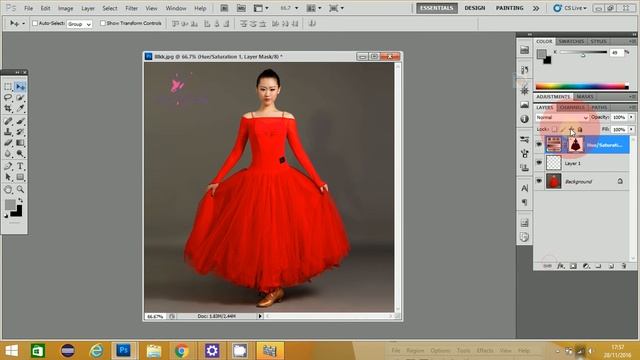Delete layer with trash icon
This screenshot has width=640, height=360.
click(x=624, y=266)
